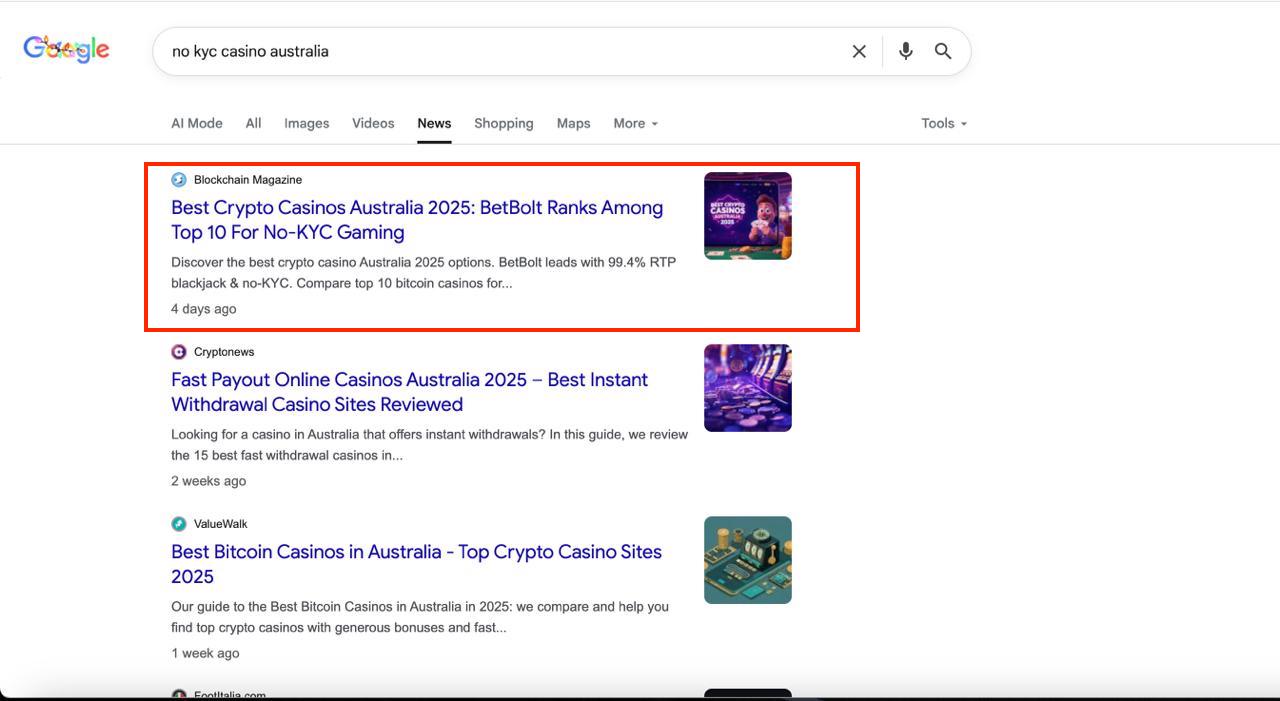Viewport: 1280px width, 701px height.
Task: Click the Google logo
Action: pyautogui.click(x=67, y=49)
